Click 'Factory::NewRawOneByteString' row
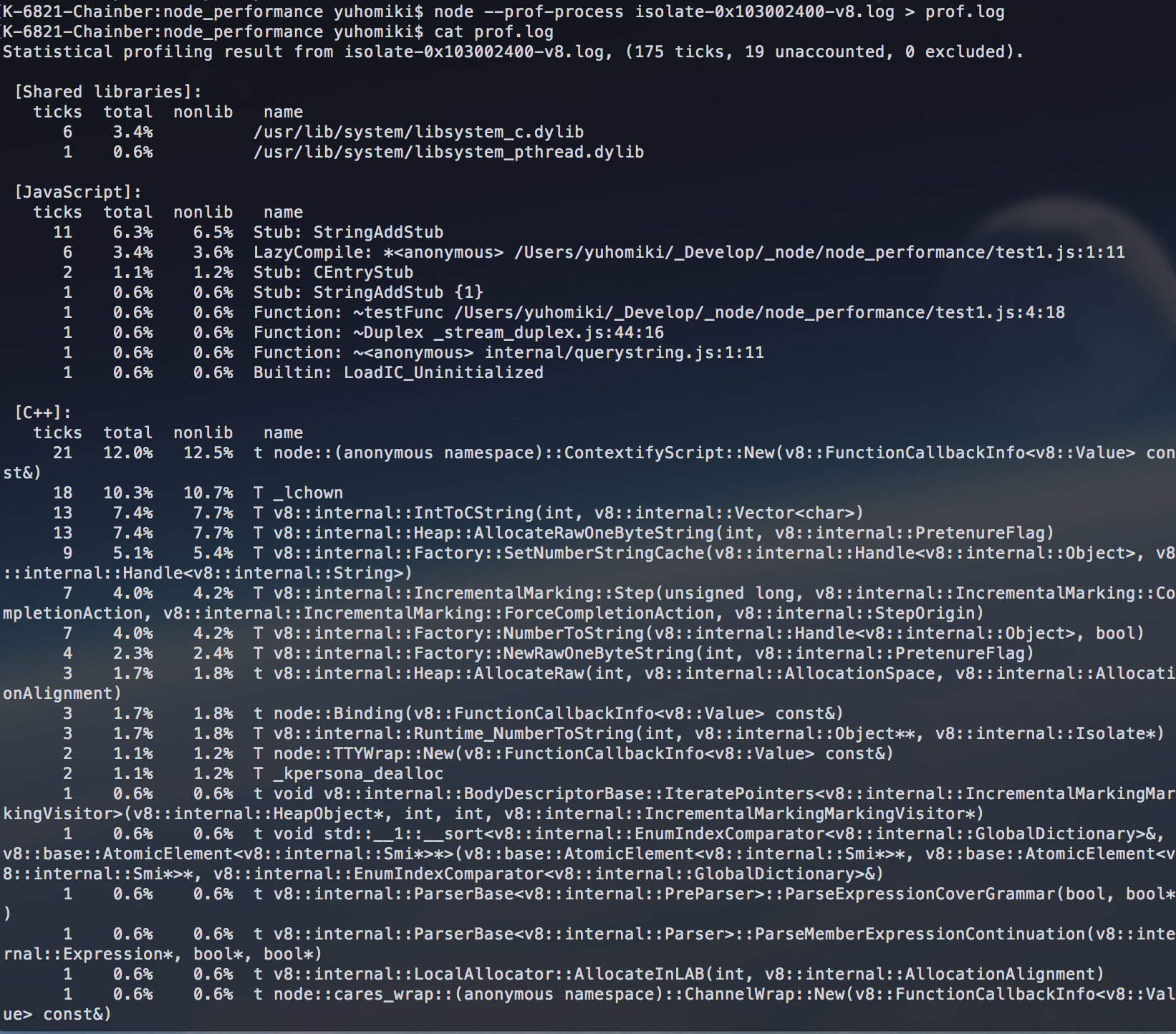The height and width of the screenshot is (1034, 1176). pos(549,654)
